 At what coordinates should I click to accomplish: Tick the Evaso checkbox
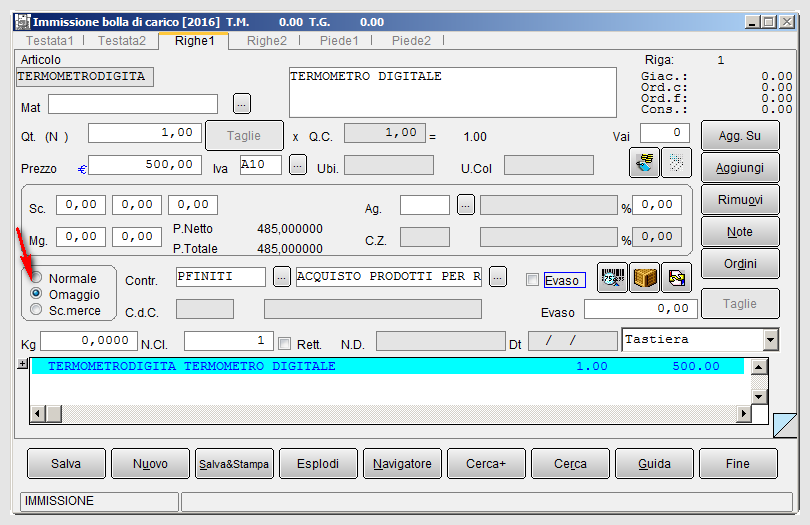point(532,280)
